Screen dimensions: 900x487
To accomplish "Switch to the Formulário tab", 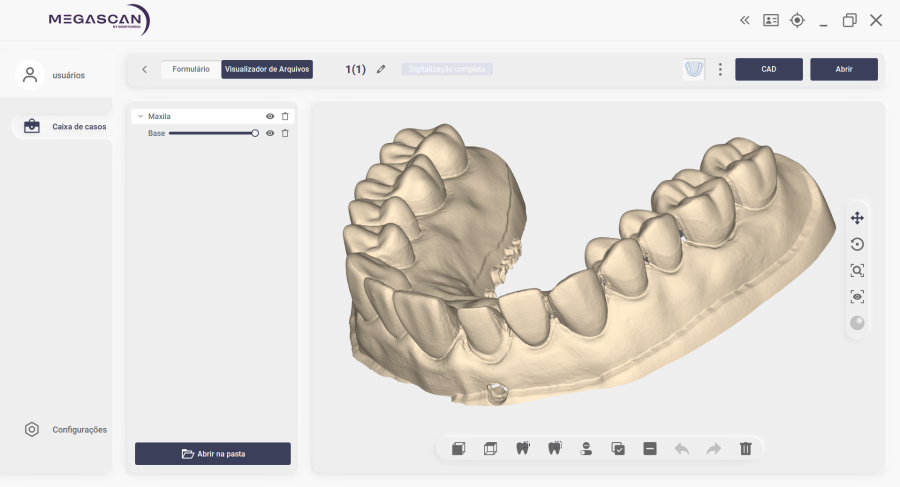I will click(191, 69).
